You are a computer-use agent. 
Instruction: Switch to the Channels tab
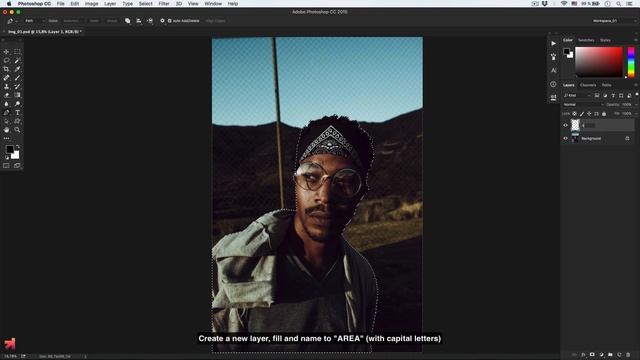pos(588,85)
